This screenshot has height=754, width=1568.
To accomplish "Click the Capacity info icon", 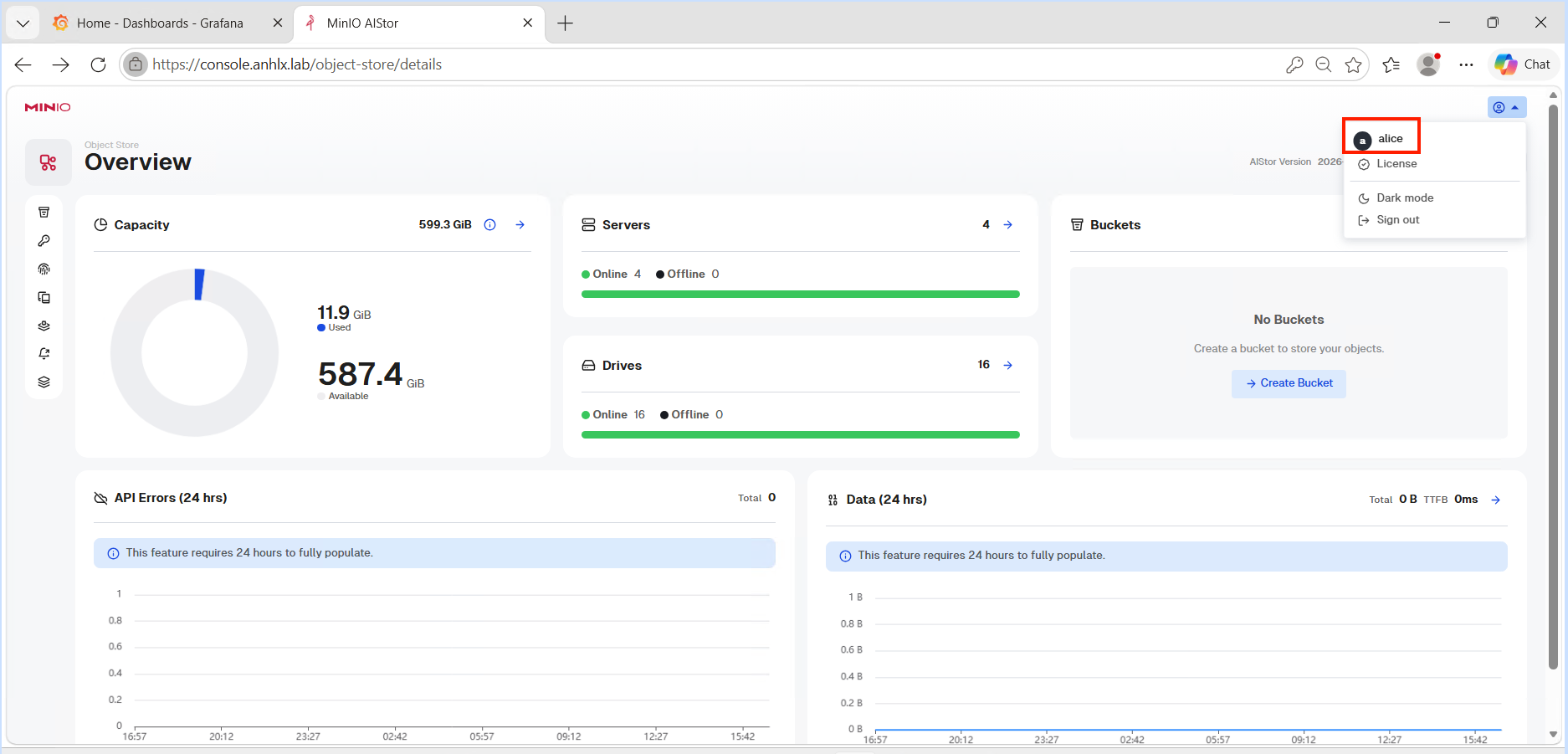I will (x=490, y=224).
